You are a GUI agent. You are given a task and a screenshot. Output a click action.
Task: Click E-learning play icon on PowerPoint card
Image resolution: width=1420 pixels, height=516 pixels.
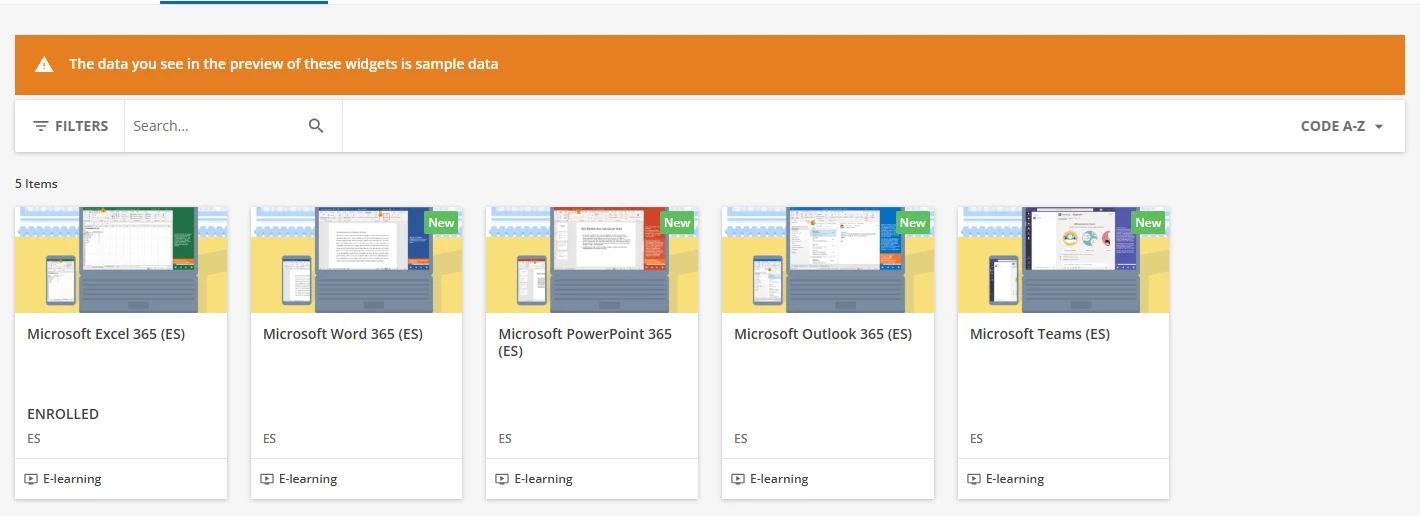[x=502, y=479]
